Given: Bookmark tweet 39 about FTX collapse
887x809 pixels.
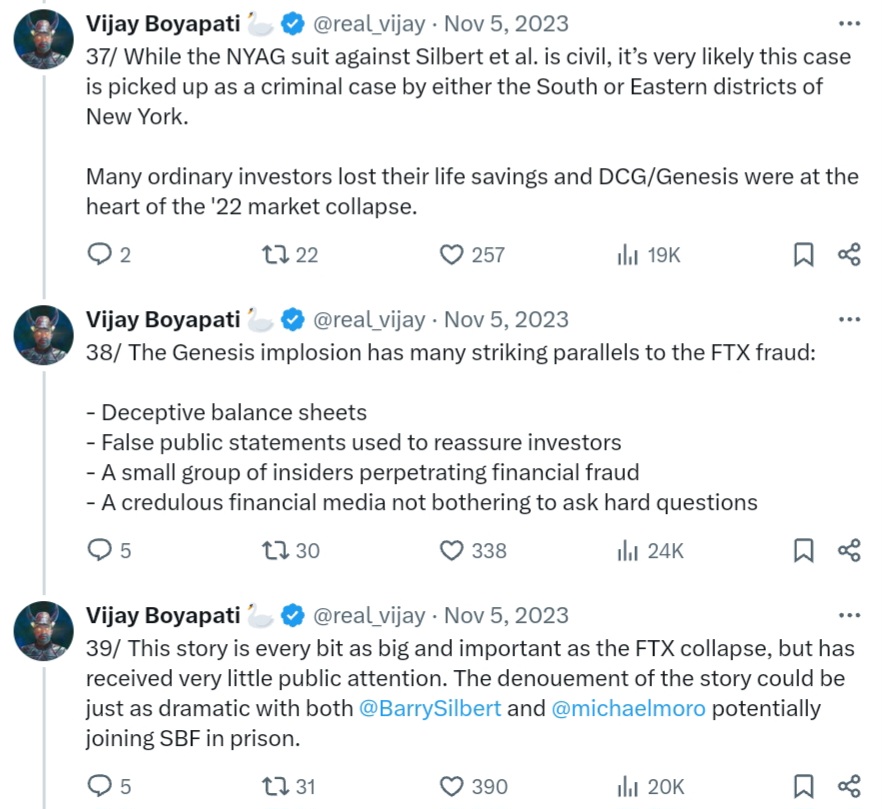Looking at the screenshot, I should 803,787.
